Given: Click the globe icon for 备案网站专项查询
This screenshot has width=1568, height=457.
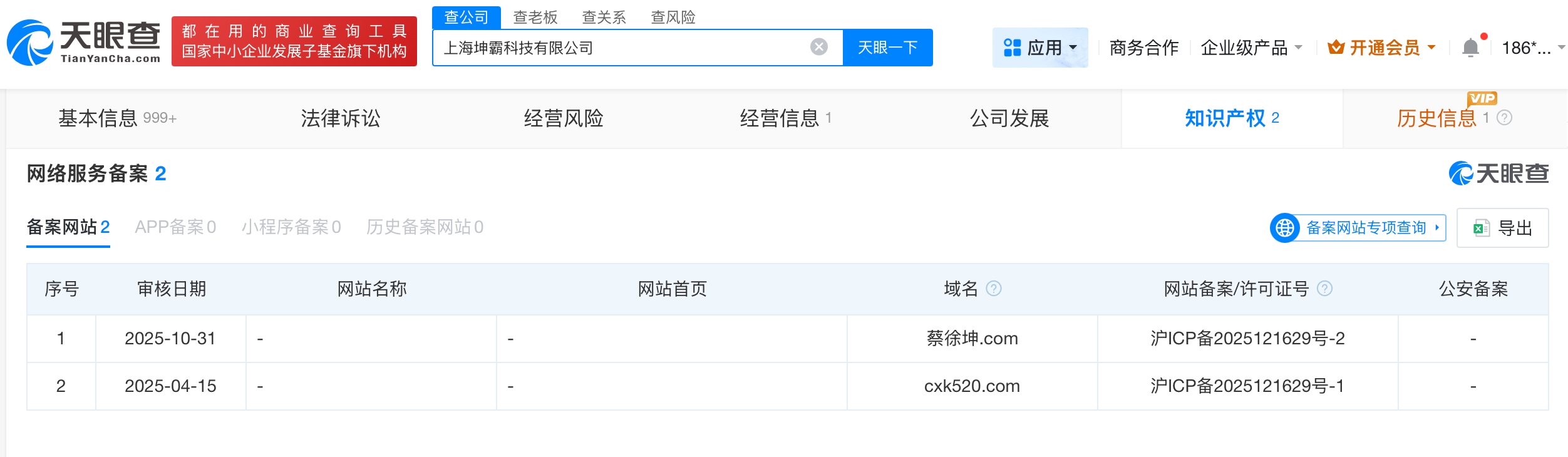Looking at the screenshot, I should 1285,228.
